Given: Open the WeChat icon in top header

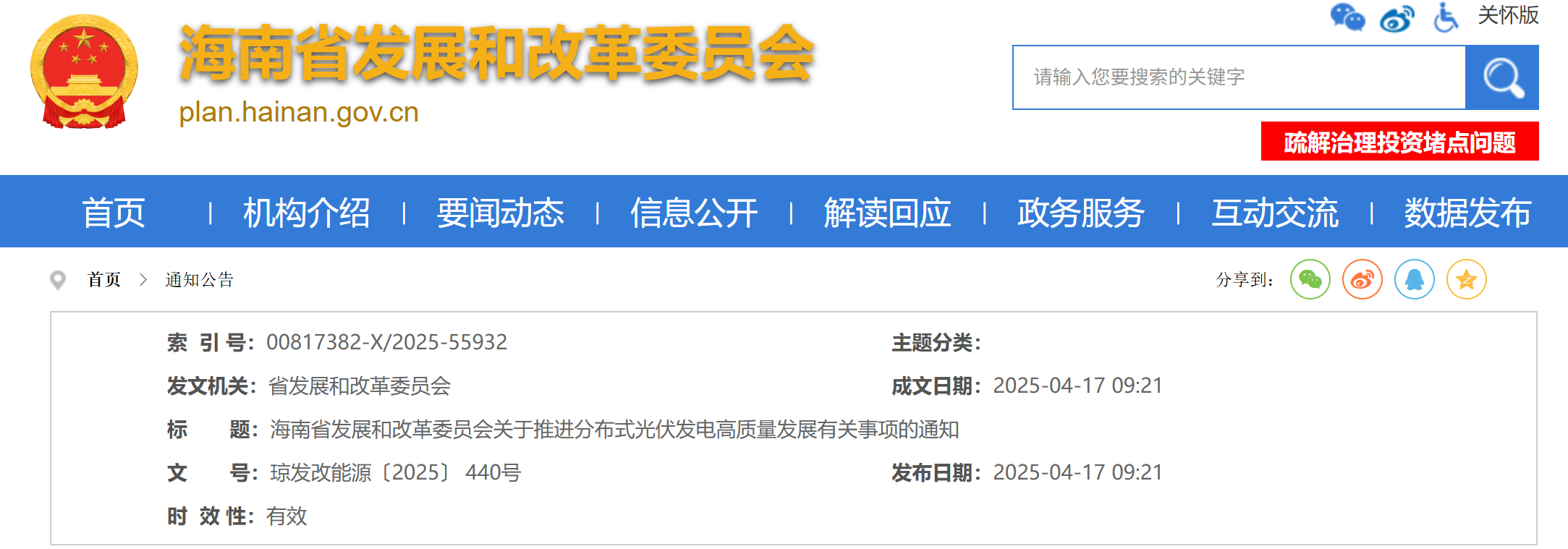Looking at the screenshot, I should [1347, 17].
